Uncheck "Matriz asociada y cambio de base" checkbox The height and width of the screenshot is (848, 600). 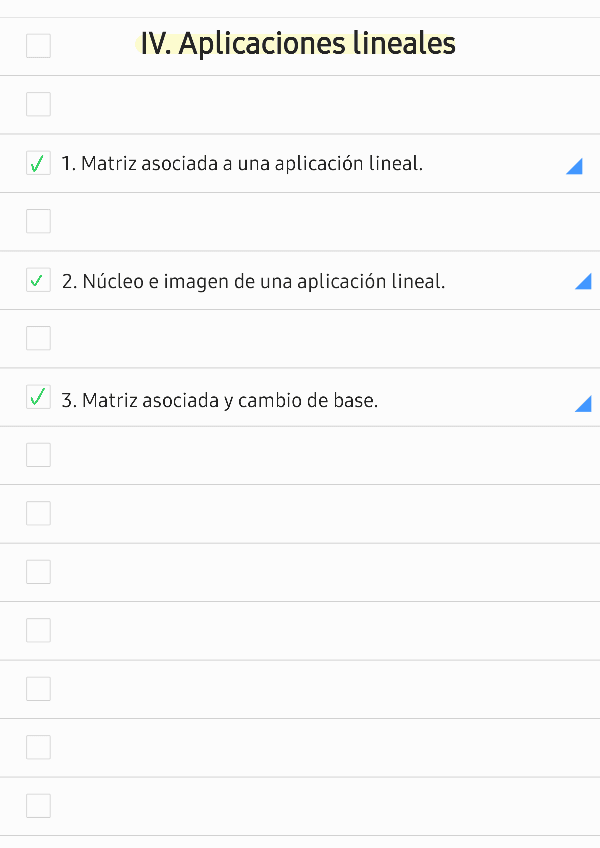pyautogui.click(x=38, y=398)
